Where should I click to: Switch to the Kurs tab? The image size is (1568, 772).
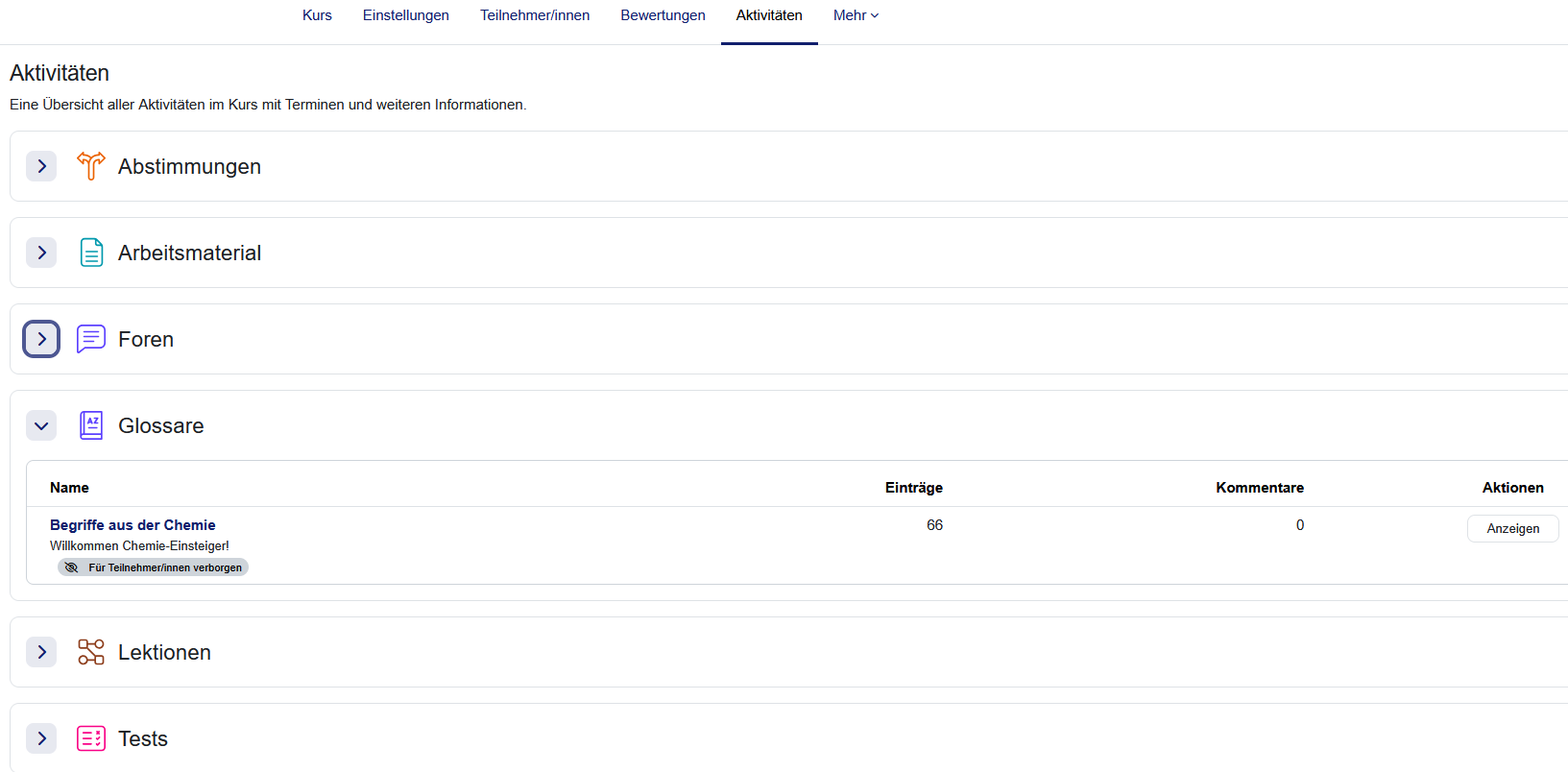click(x=317, y=15)
